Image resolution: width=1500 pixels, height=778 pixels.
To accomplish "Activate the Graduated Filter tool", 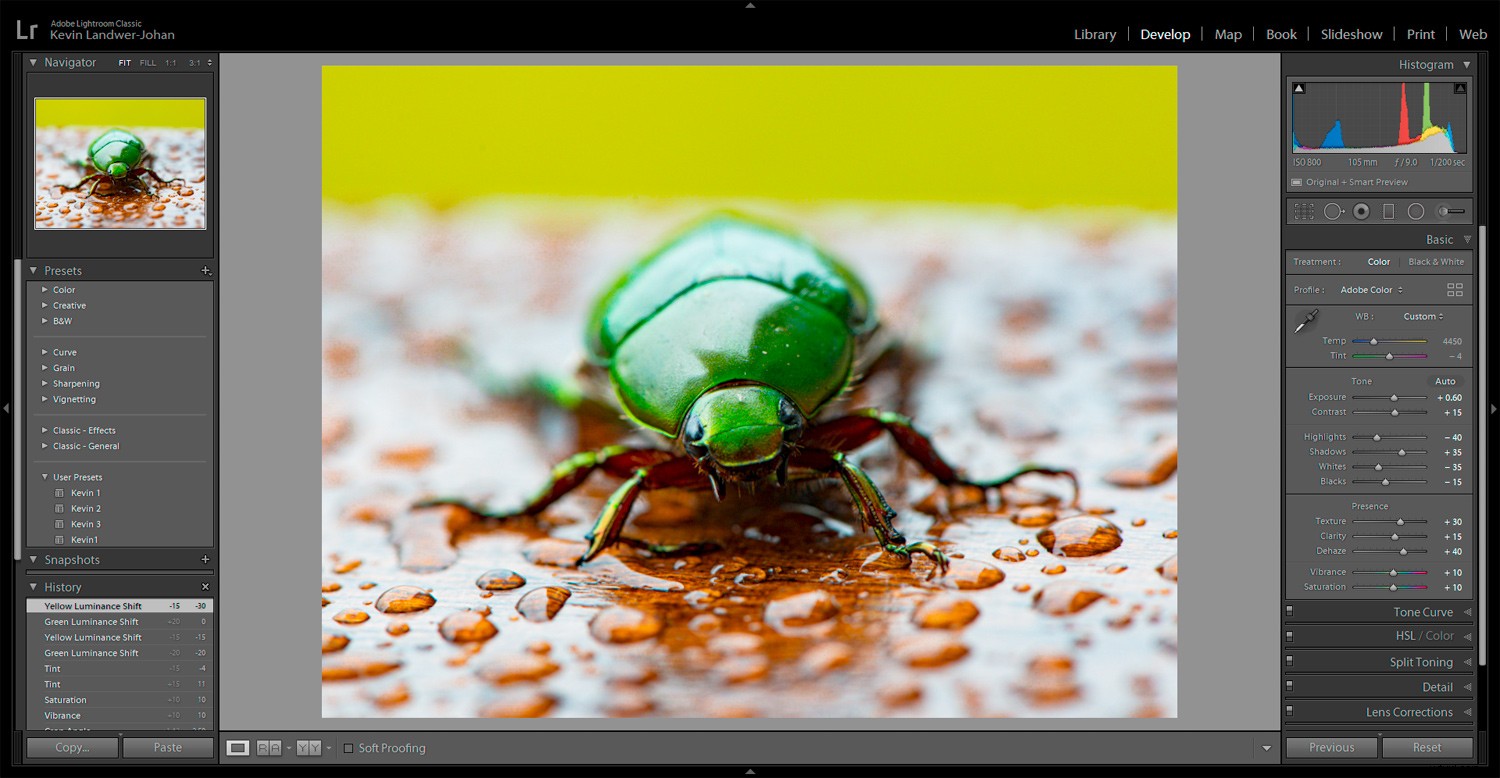I will pos(1388,211).
